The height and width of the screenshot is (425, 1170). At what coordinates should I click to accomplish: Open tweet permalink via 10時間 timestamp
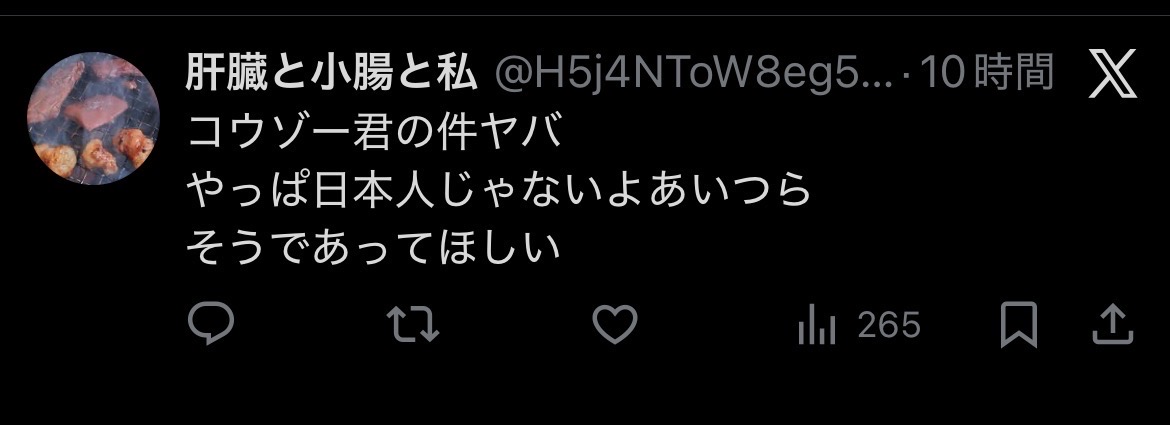pyautogui.click(x=987, y=74)
